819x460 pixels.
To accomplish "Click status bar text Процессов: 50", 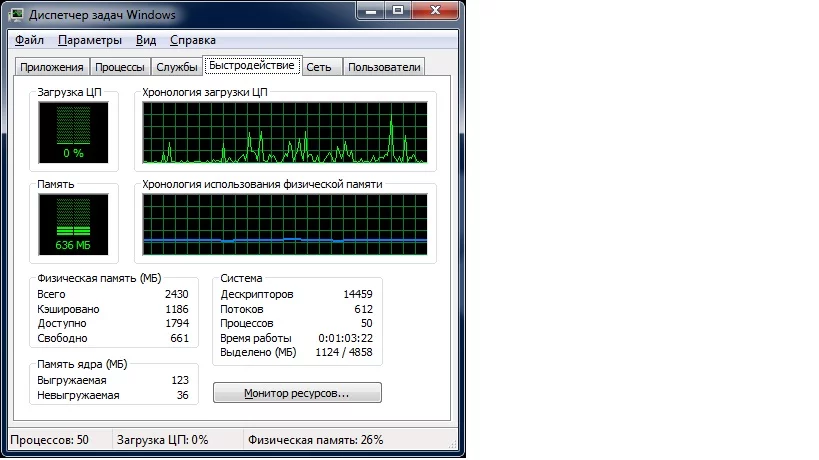I will coord(50,440).
